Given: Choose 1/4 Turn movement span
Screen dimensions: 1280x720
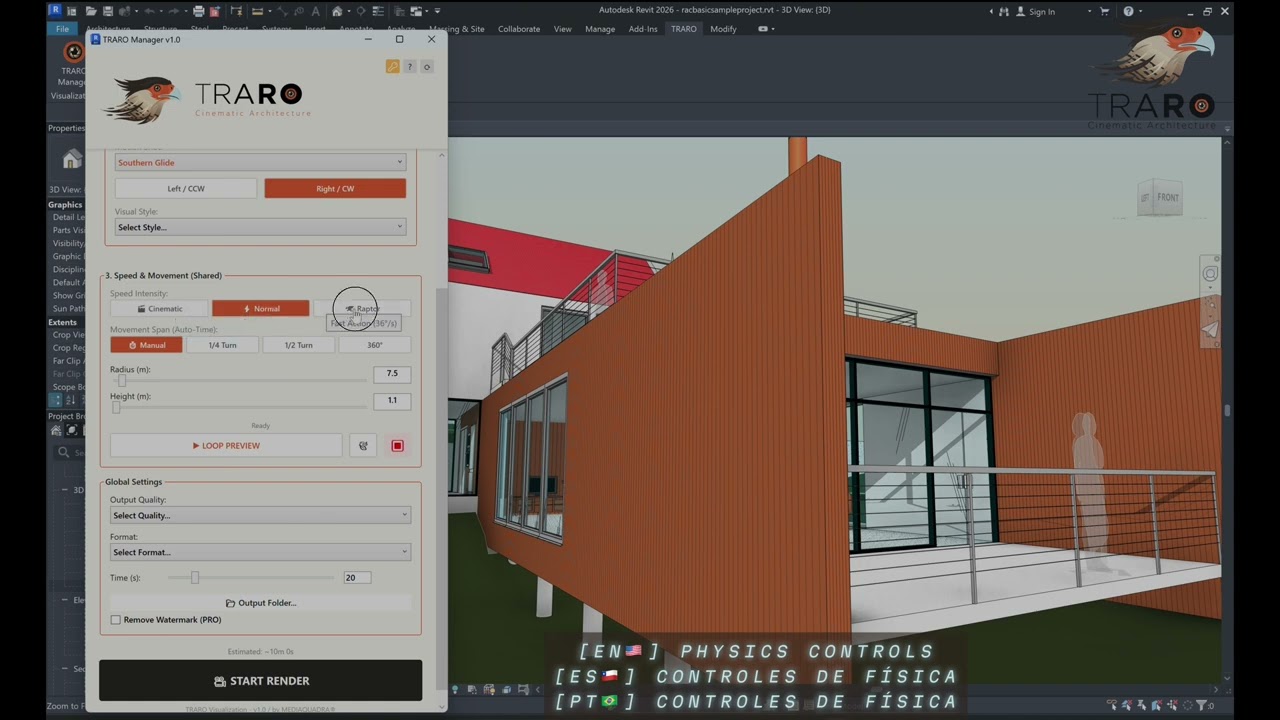Looking at the screenshot, I should click(x=222, y=345).
